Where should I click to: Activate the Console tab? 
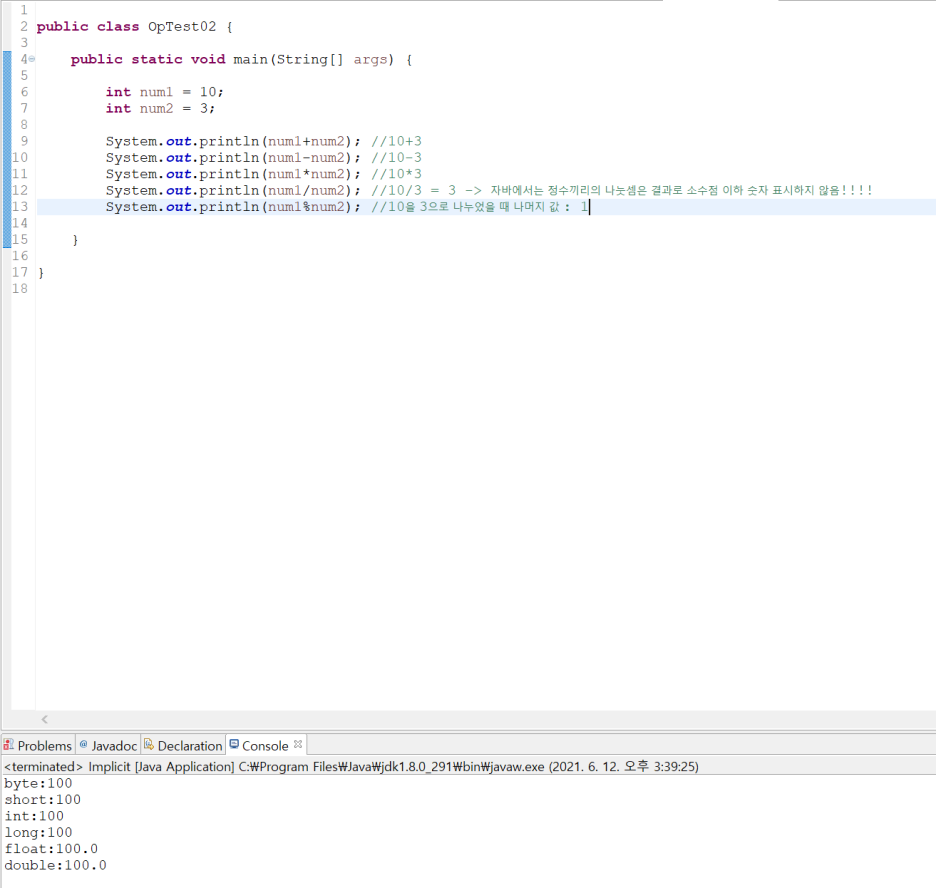pyautogui.click(x=259, y=745)
